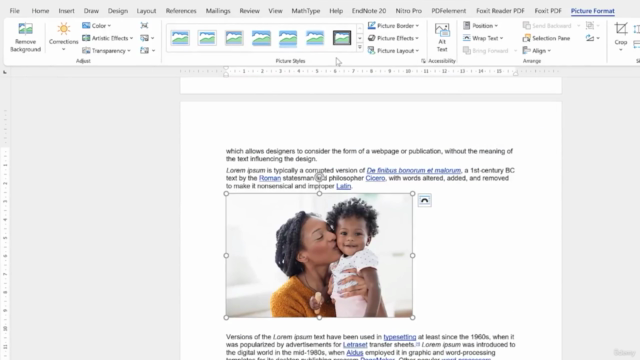Follow the Aldus hyperlink
Viewport: 640px width, 360px height.
click(354, 352)
